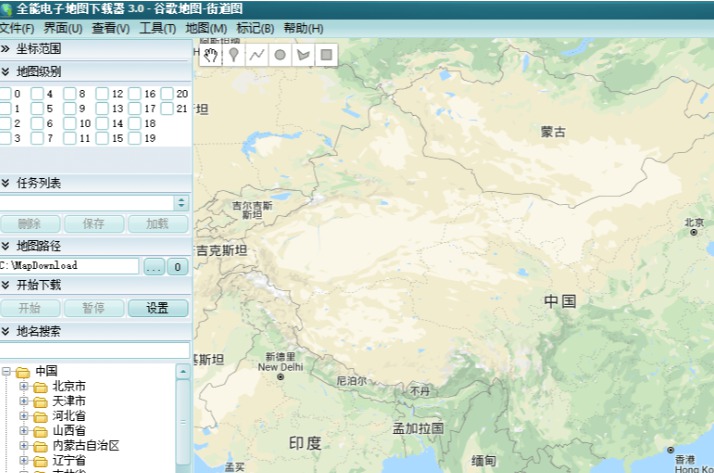Check map level 10 checkbox
Screen dimensions: 714x473
pyautogui.click(x=70, y=123)
